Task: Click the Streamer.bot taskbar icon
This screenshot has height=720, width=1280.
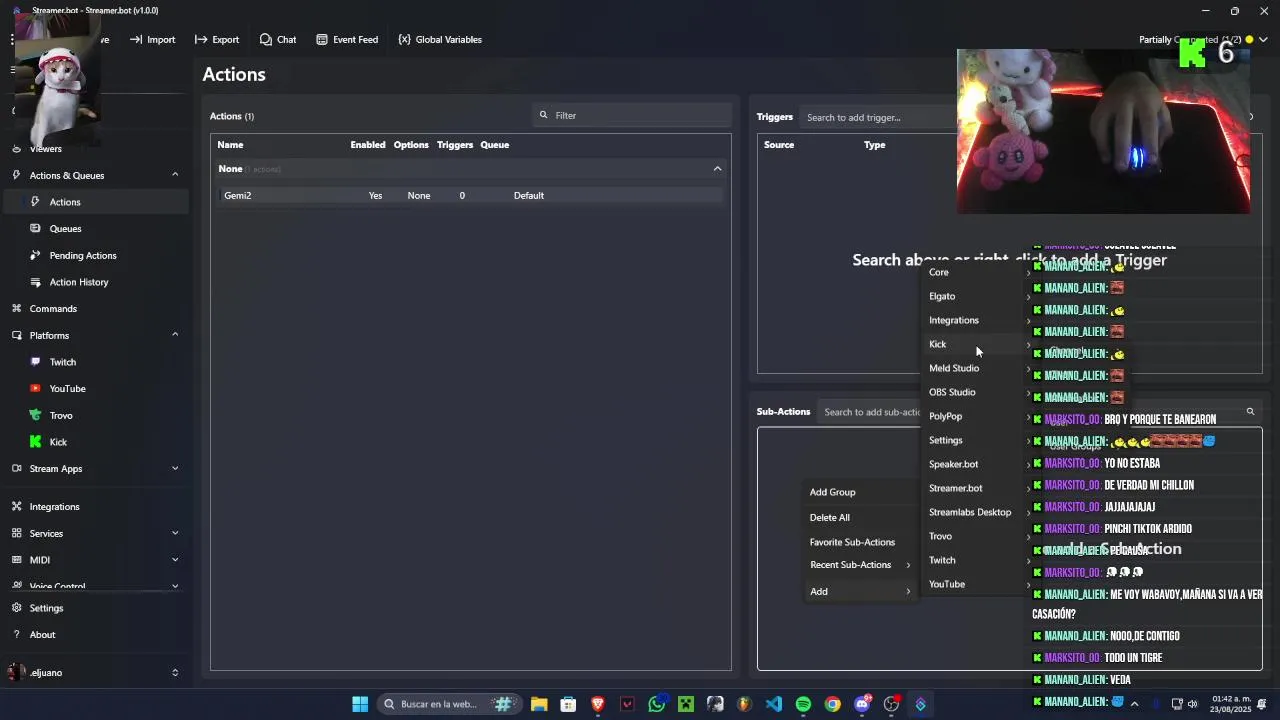Action: [920, 704]
